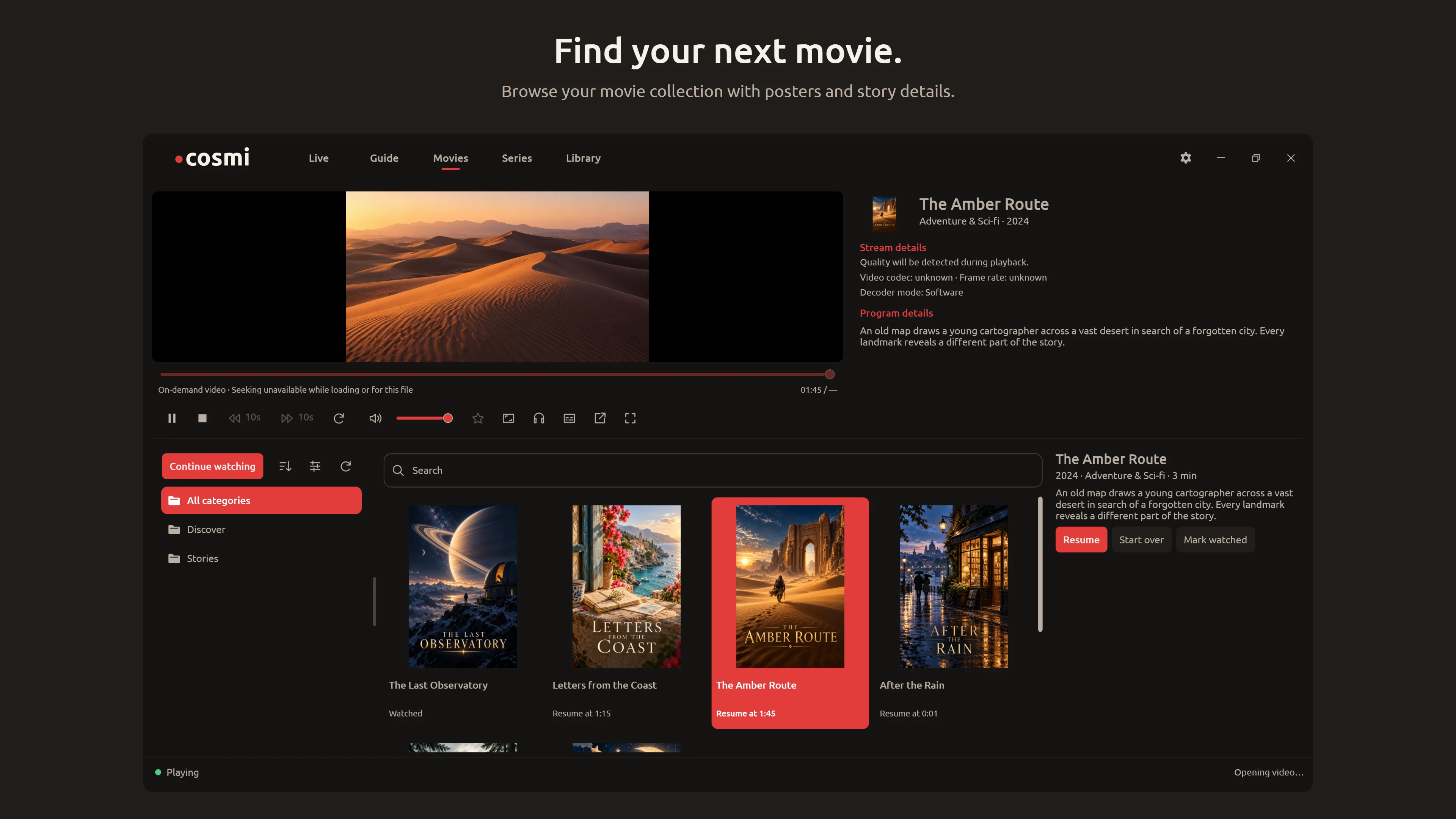Open the Series tab
Image resolution: width=1456 pixels, height=819 pixels.
click(x=516, y=158)
